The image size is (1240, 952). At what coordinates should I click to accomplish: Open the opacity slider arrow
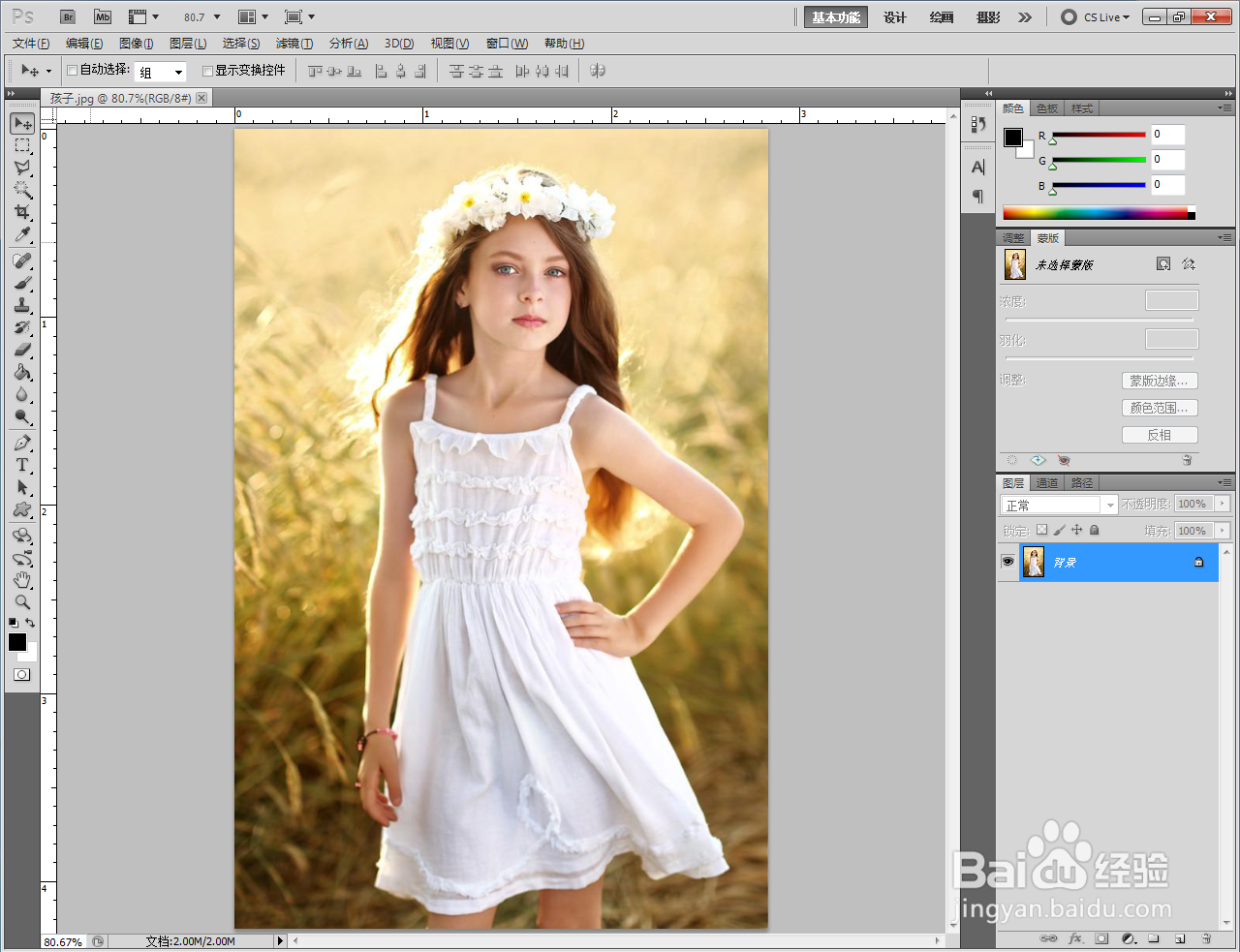pyautogui.click(x=1223, y=504)
